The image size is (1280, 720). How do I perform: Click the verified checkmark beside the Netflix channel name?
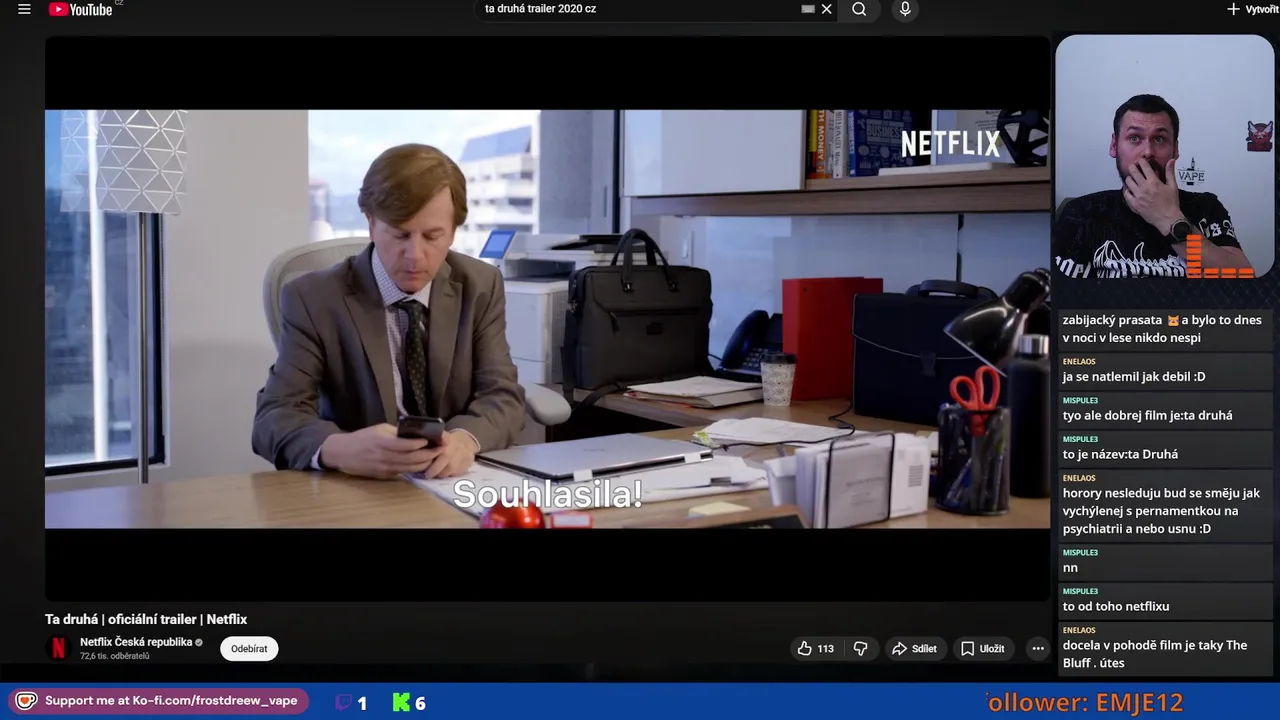[x=199, y=642]
